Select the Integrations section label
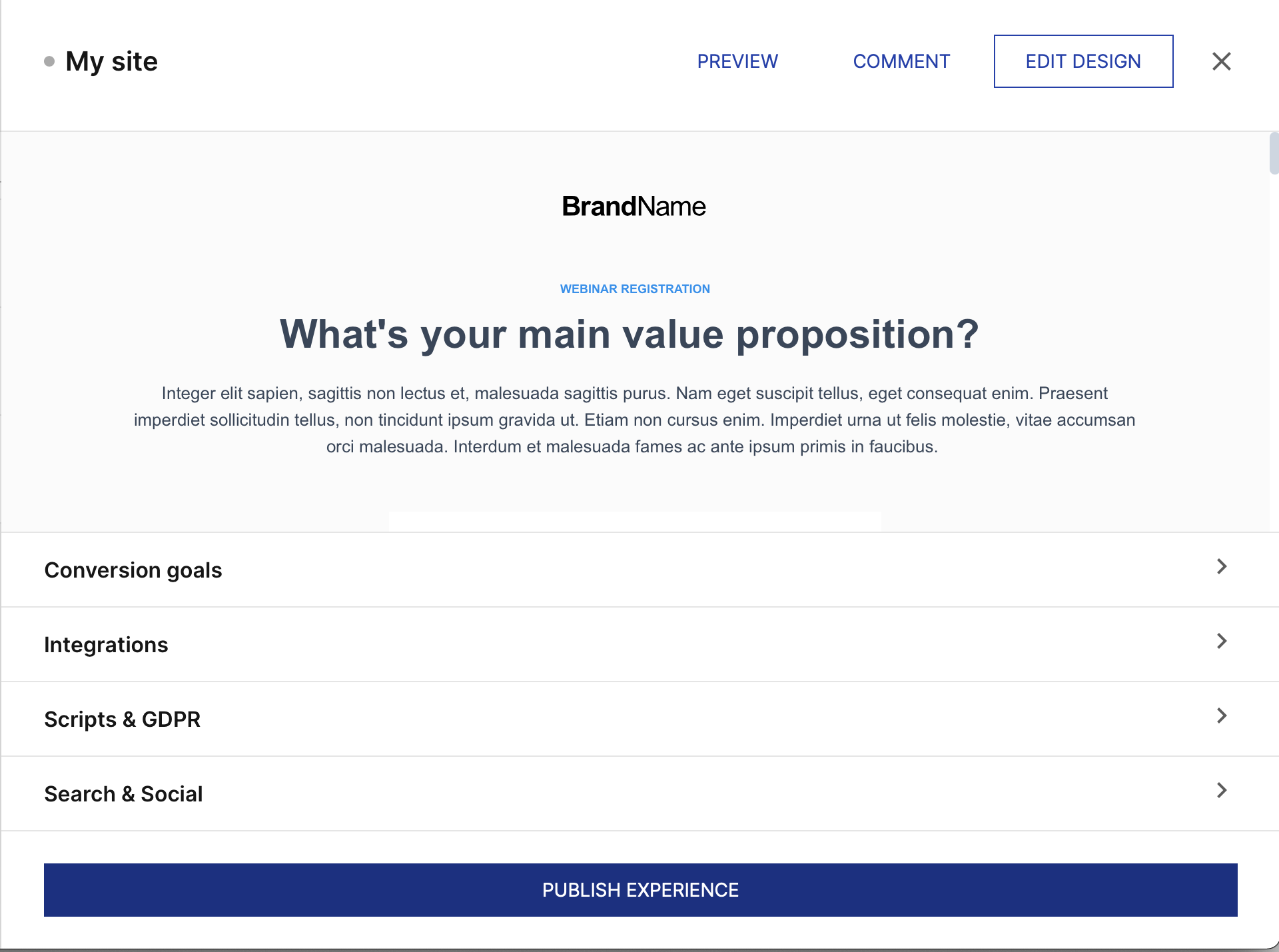Screen dimensions: 1279x952 (106, 645)
